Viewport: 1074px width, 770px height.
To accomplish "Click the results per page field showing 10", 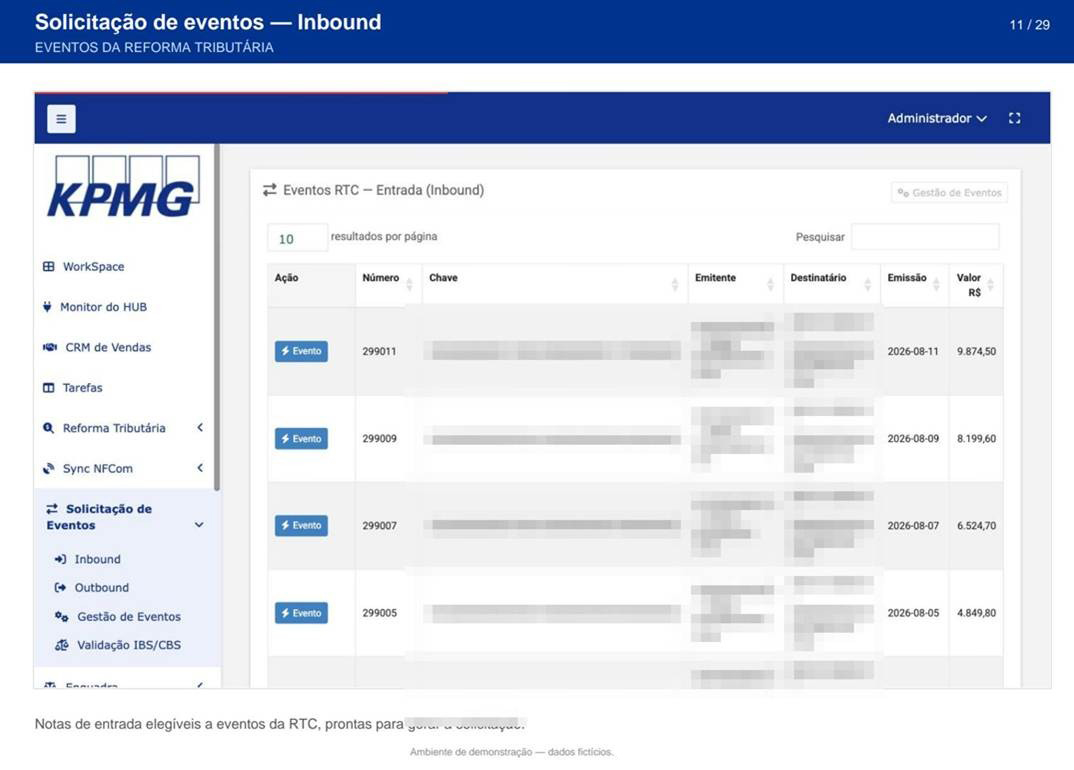I will (x=297, y=238).
